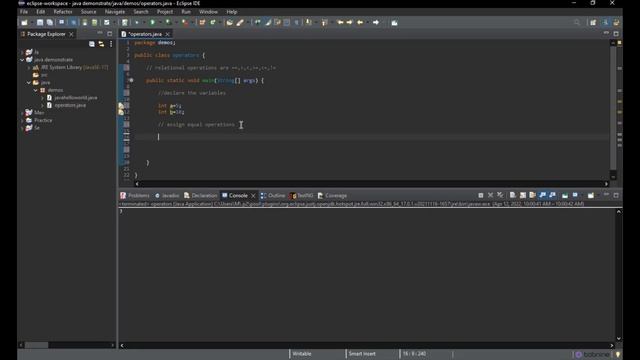Collapse the 'demos' package node

[x=36, y=90]
